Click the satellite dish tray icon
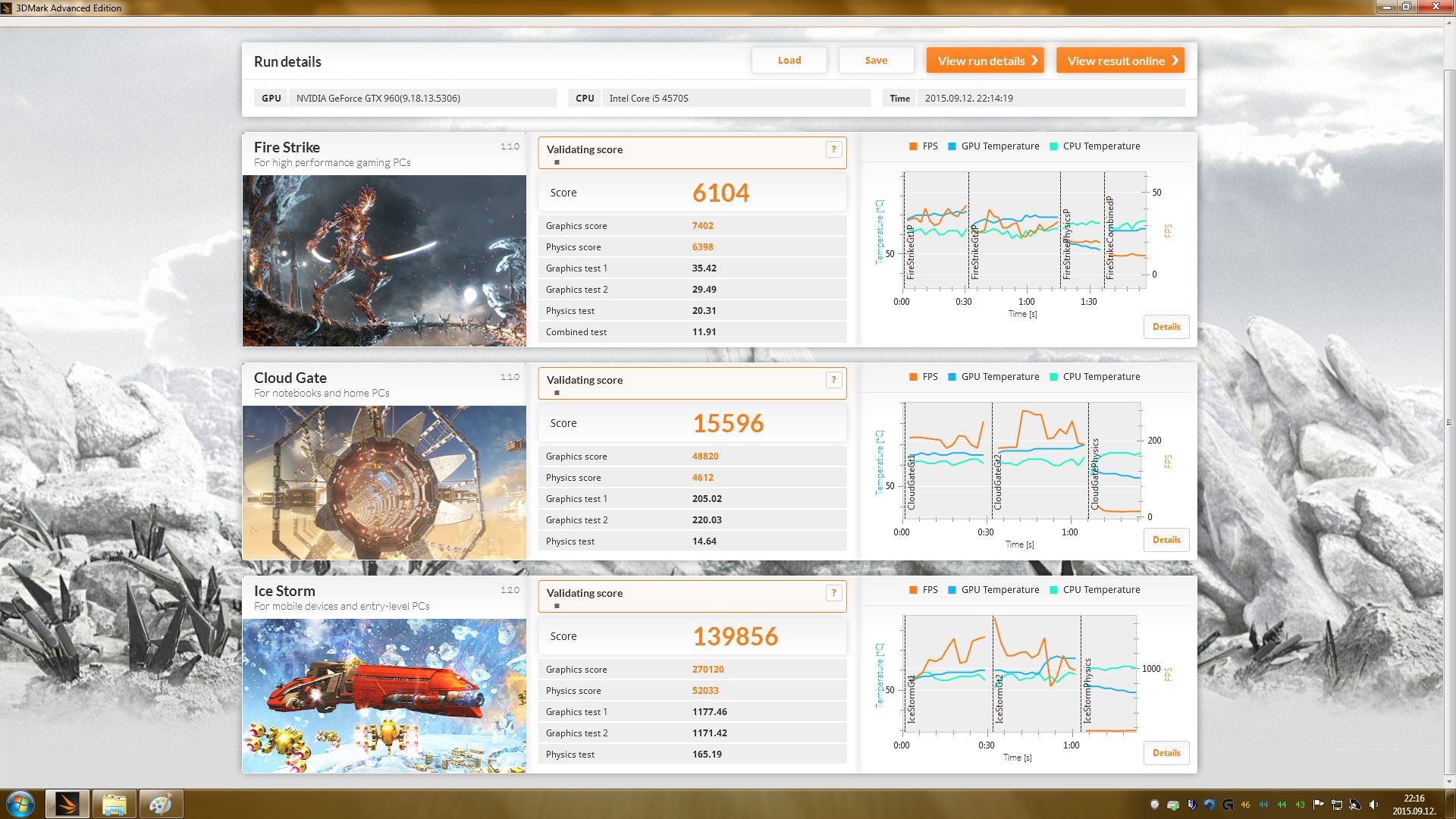The height and width of the screenshot is (819, 1456). (x=1355, y=805)
